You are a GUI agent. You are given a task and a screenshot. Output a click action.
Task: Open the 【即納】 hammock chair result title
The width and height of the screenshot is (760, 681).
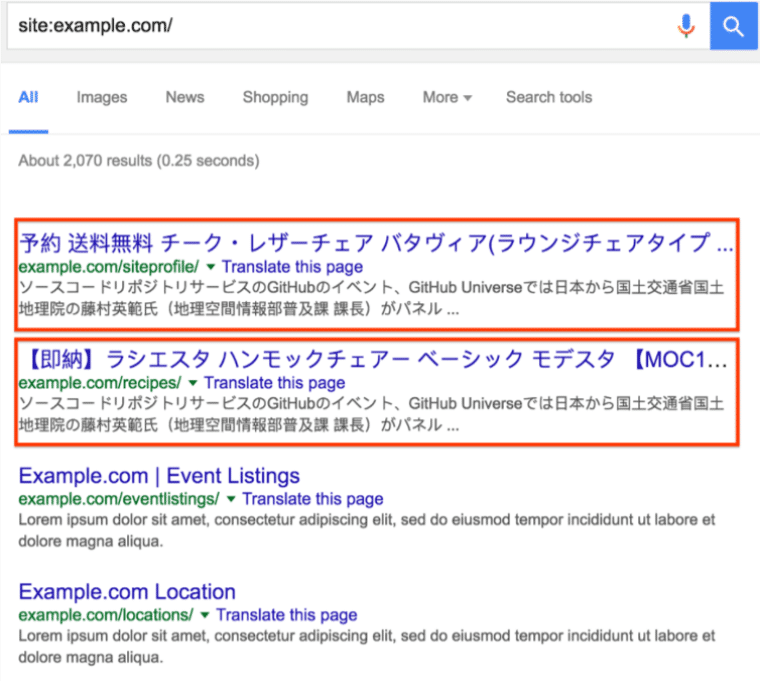click(x=373, y=359)
